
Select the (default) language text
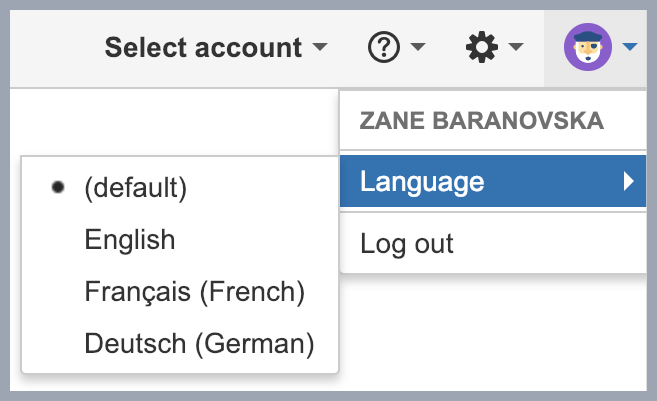click(136, 187)
